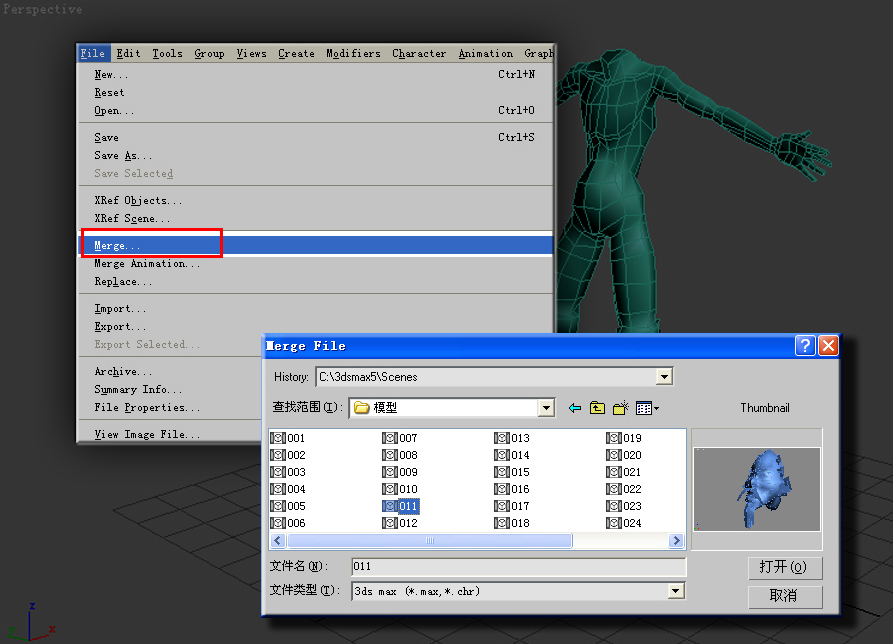Open the look-in folder dropdown
This screenshot has width=893, height=644.
546,408
